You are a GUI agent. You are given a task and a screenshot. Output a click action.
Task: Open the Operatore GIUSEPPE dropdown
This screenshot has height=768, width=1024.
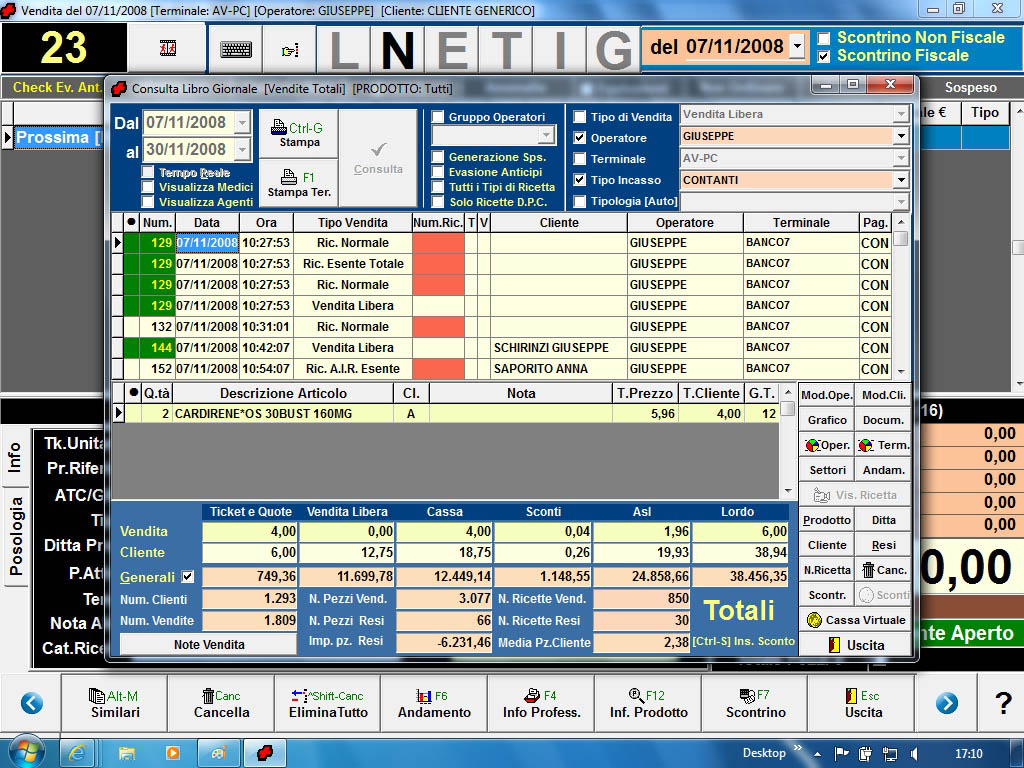tap(900, 136)
